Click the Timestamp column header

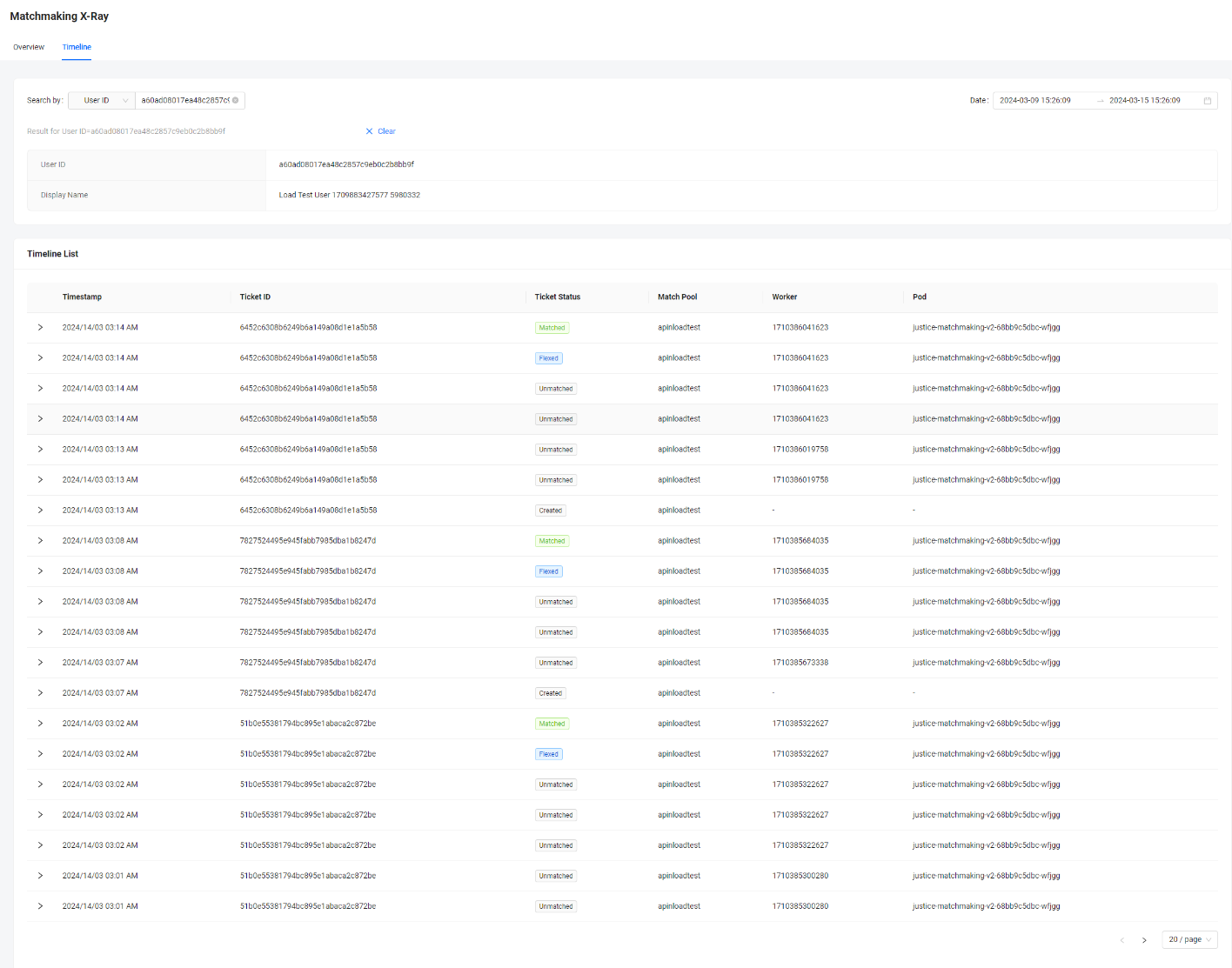[82, 297]
